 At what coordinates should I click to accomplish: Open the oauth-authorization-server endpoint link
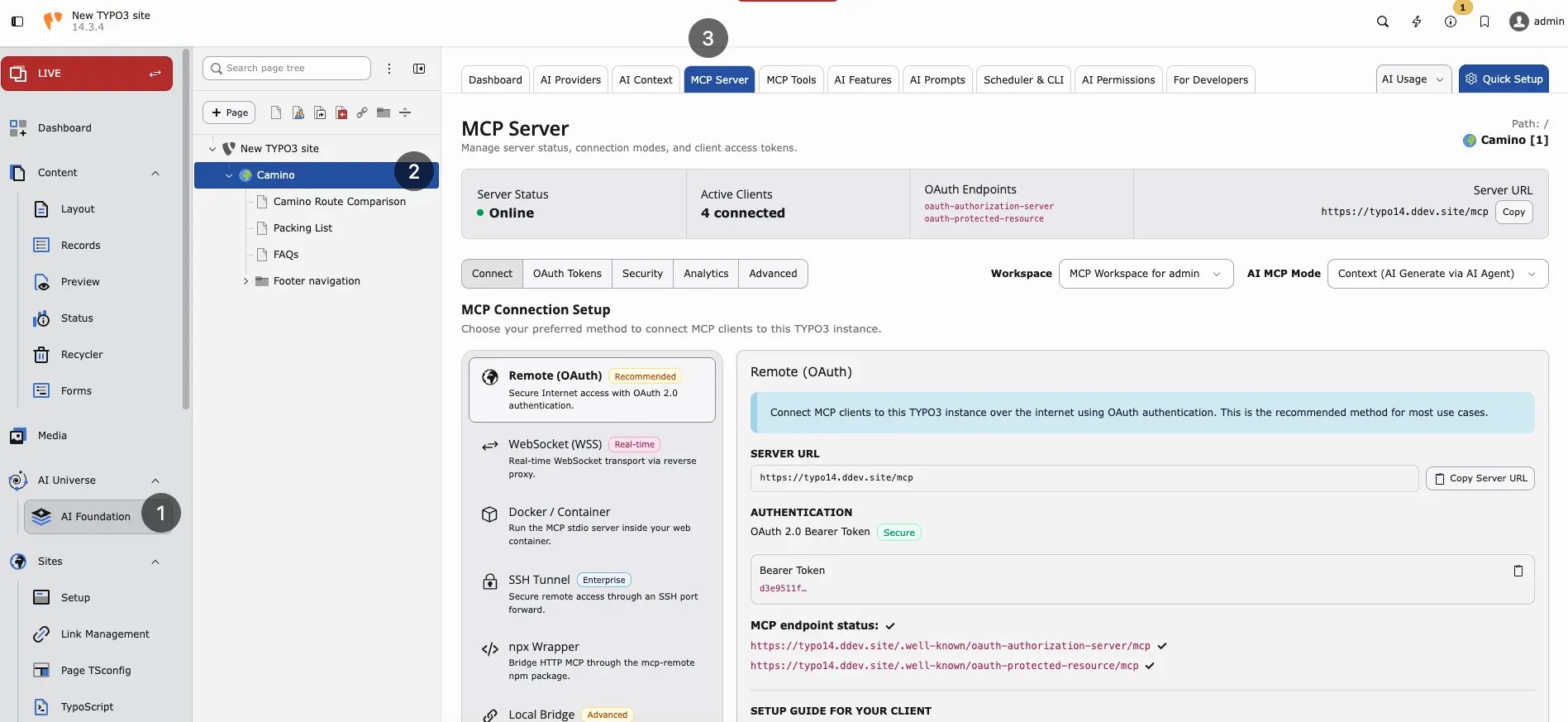(989, 207)
